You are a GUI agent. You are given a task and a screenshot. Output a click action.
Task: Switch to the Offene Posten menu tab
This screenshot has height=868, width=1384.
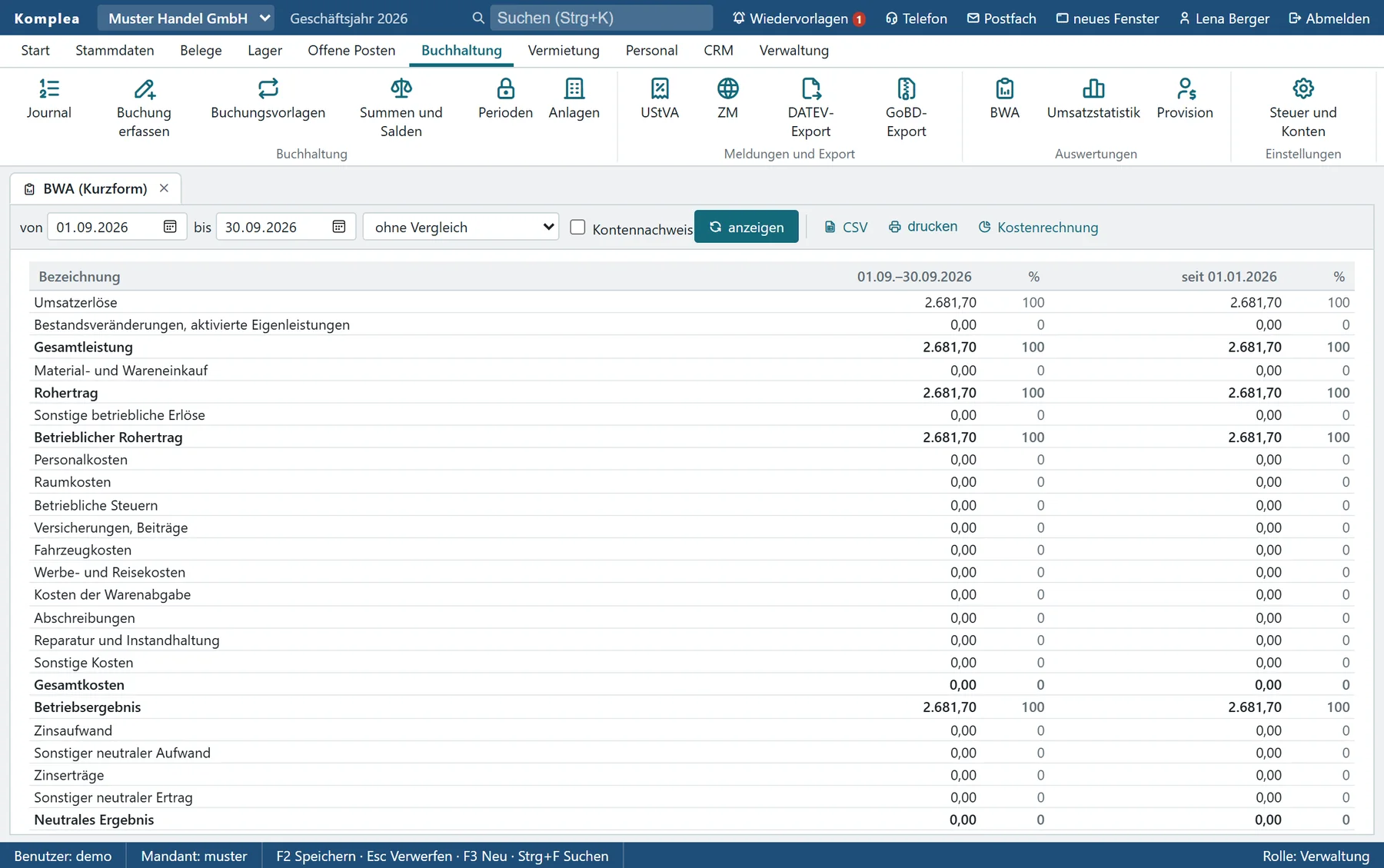pos(351,50)
